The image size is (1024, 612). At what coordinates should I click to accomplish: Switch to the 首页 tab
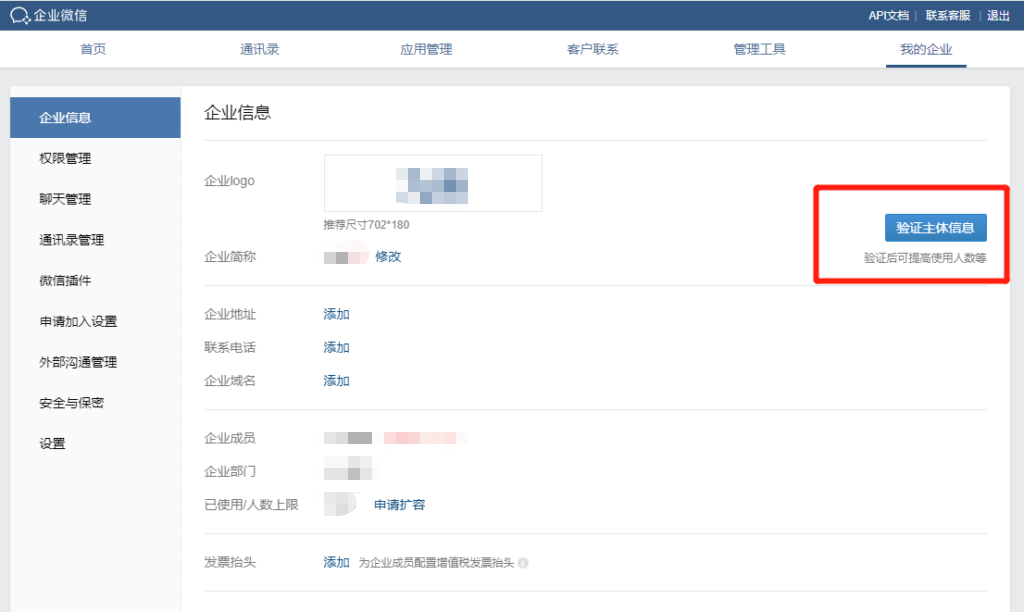93,49
